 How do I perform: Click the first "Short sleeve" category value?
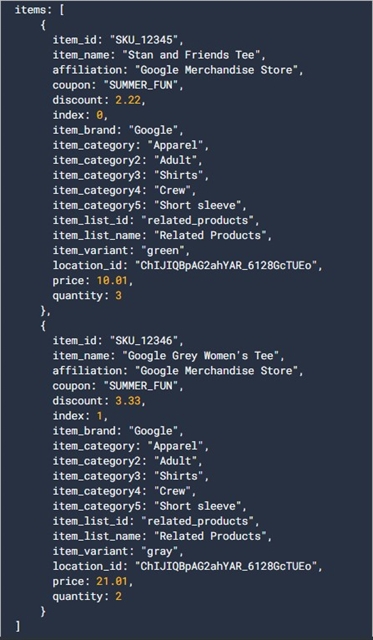198,205
